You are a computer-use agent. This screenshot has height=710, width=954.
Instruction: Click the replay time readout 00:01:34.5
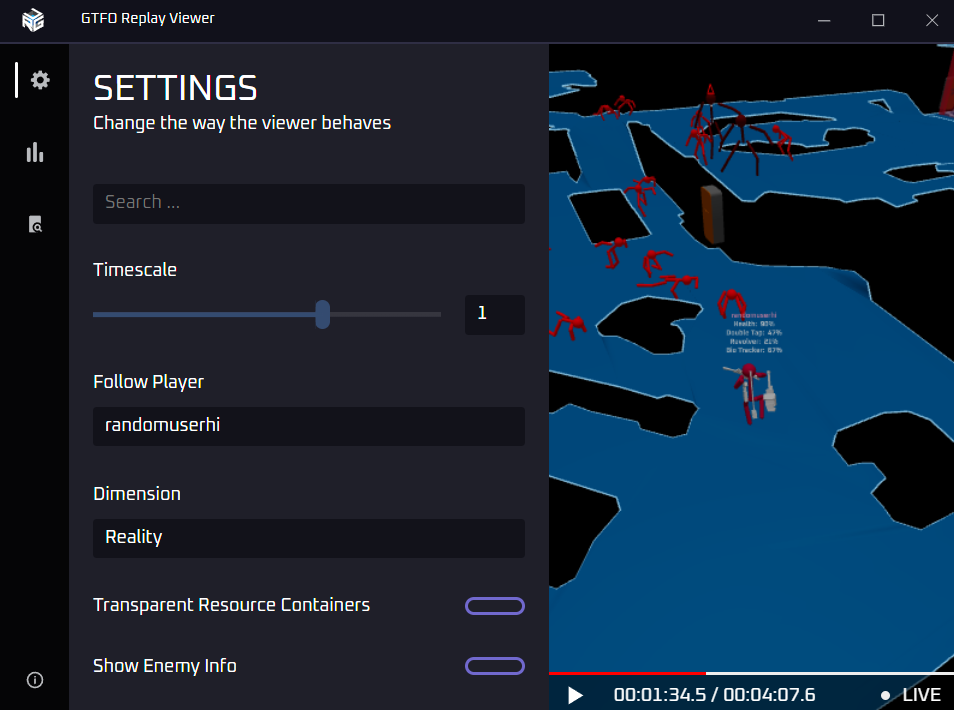pyautogui.click(x=660, y=695)
